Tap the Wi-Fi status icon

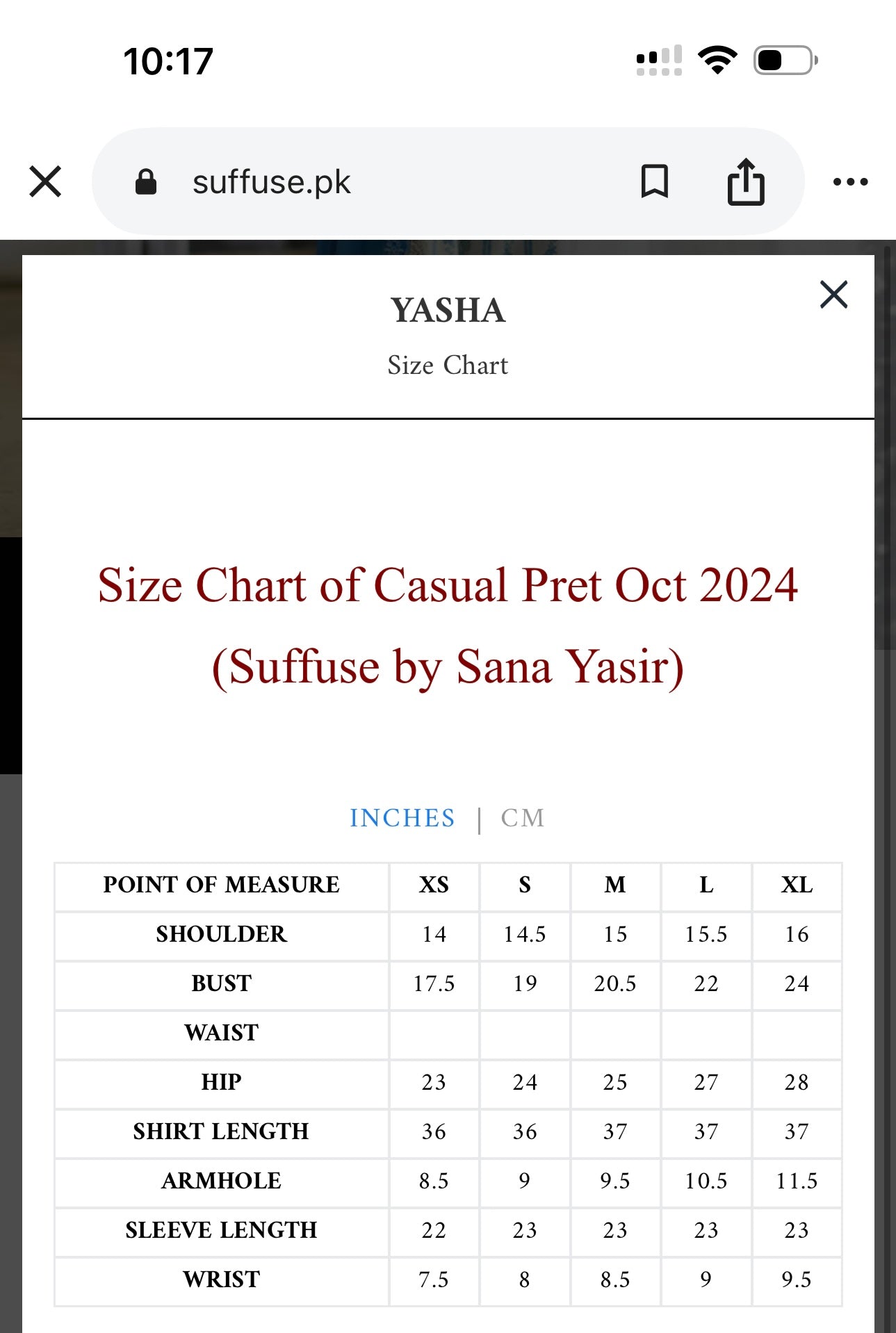(718, 60)
